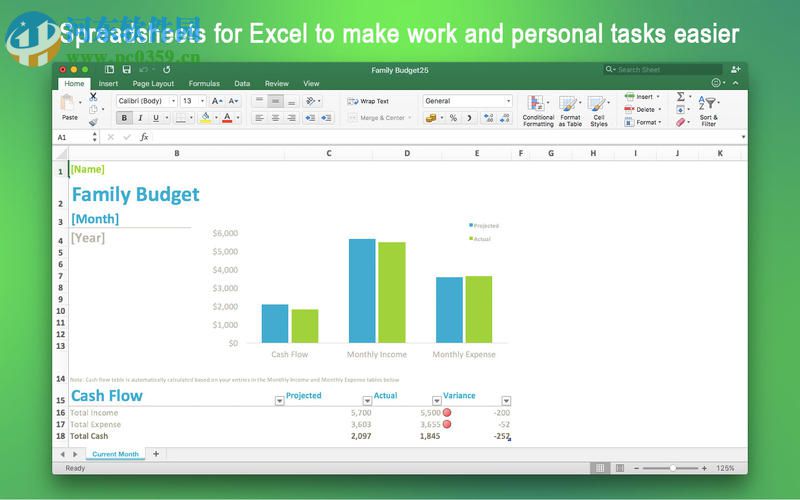Image resolution: width=800 pixels, height=500 pixels.
Task: Click Format as Table button
Action: pos(570,110)
